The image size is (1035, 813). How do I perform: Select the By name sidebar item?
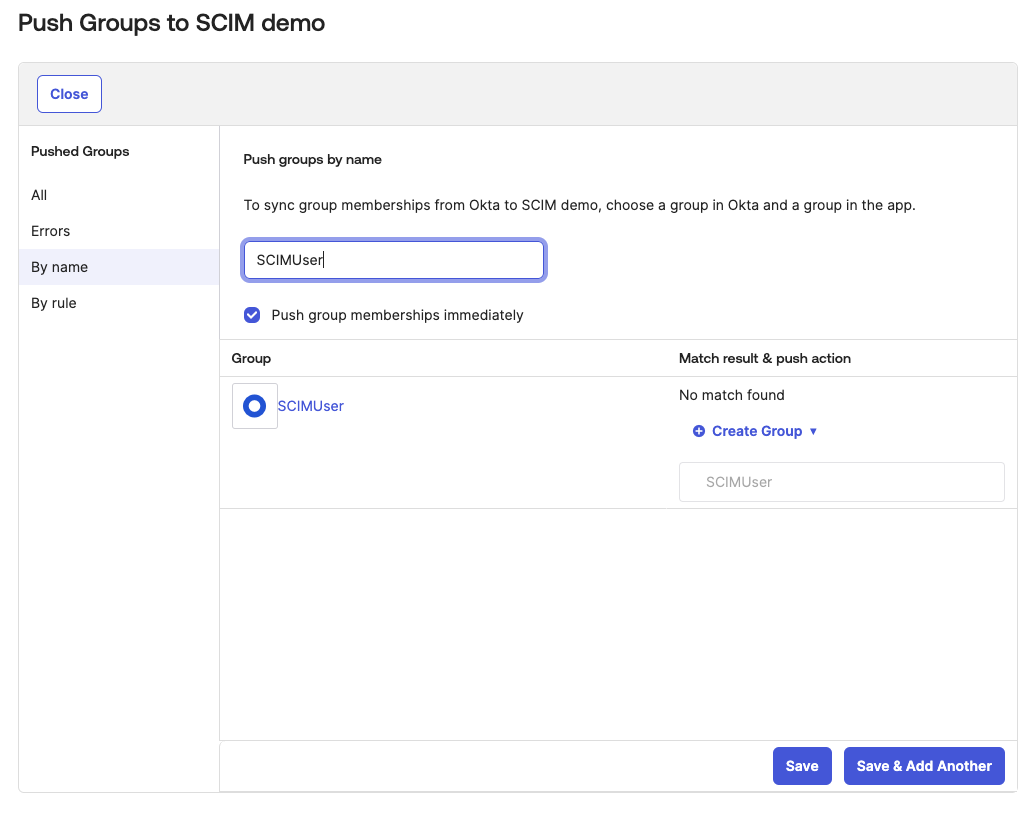coord(60,267)
